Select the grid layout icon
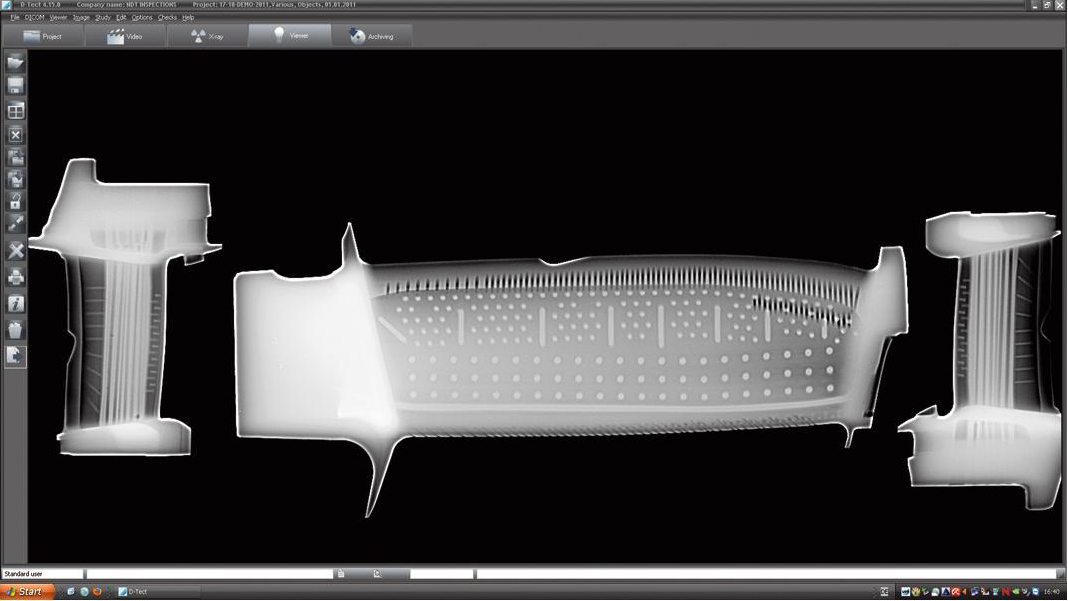This screenshot has width=1068, height=601. coord(15,111)
